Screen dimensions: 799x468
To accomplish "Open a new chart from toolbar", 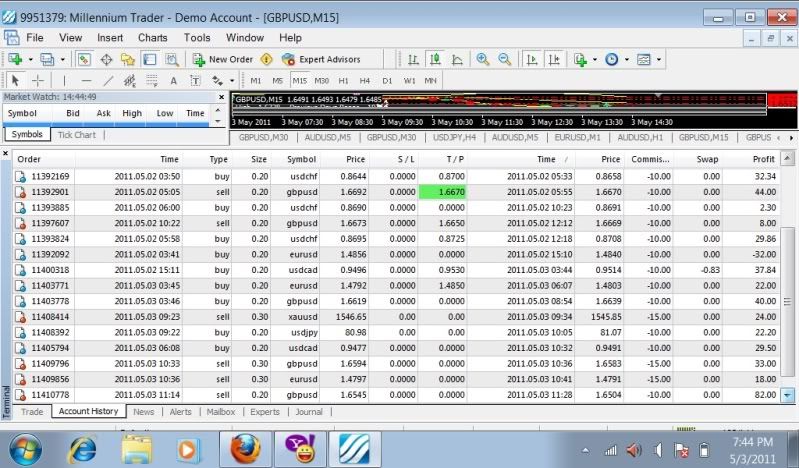I will [15, 59].
